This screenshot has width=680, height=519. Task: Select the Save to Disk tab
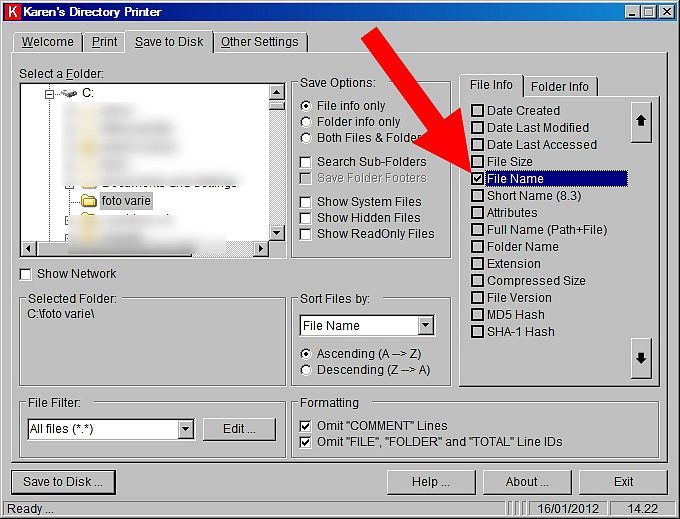(169, 42)
